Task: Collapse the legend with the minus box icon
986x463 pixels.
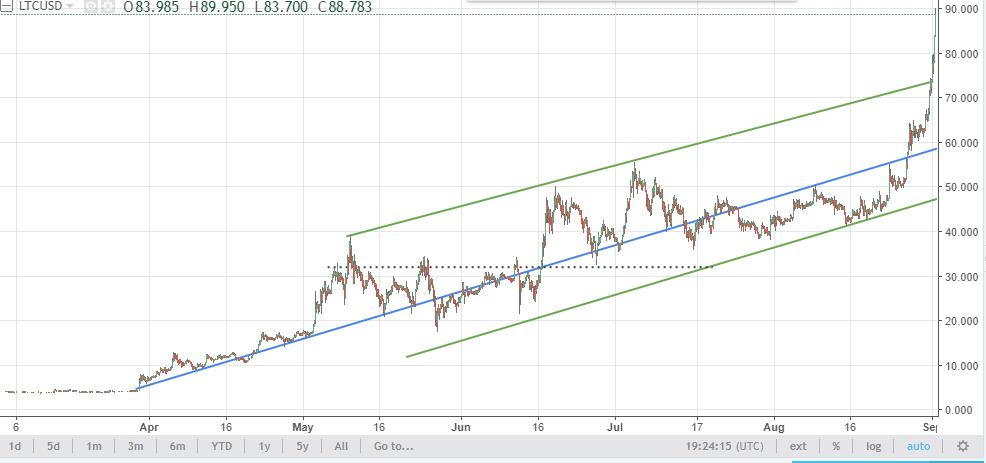Action: 9,6
